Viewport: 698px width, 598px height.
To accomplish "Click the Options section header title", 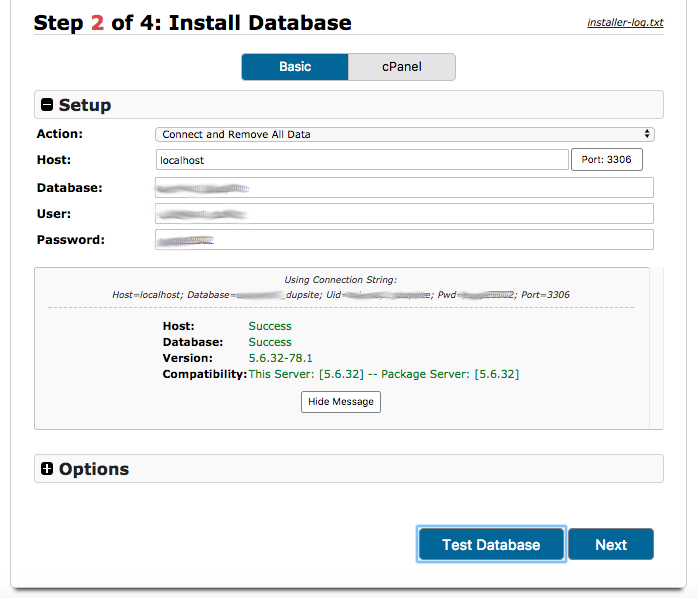I will click(94, 469).
